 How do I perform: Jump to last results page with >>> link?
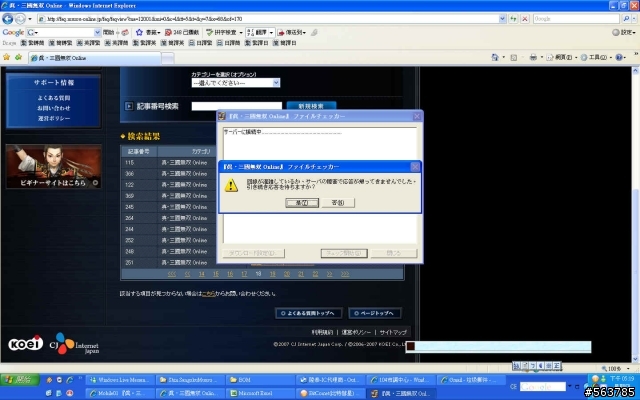(x=345, y=274)
